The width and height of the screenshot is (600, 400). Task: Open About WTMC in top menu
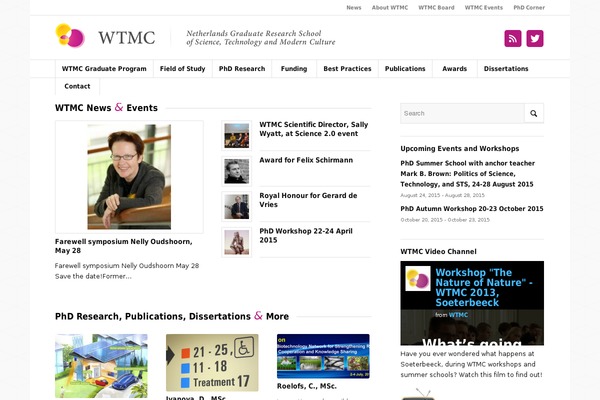[x=390, y=8]
